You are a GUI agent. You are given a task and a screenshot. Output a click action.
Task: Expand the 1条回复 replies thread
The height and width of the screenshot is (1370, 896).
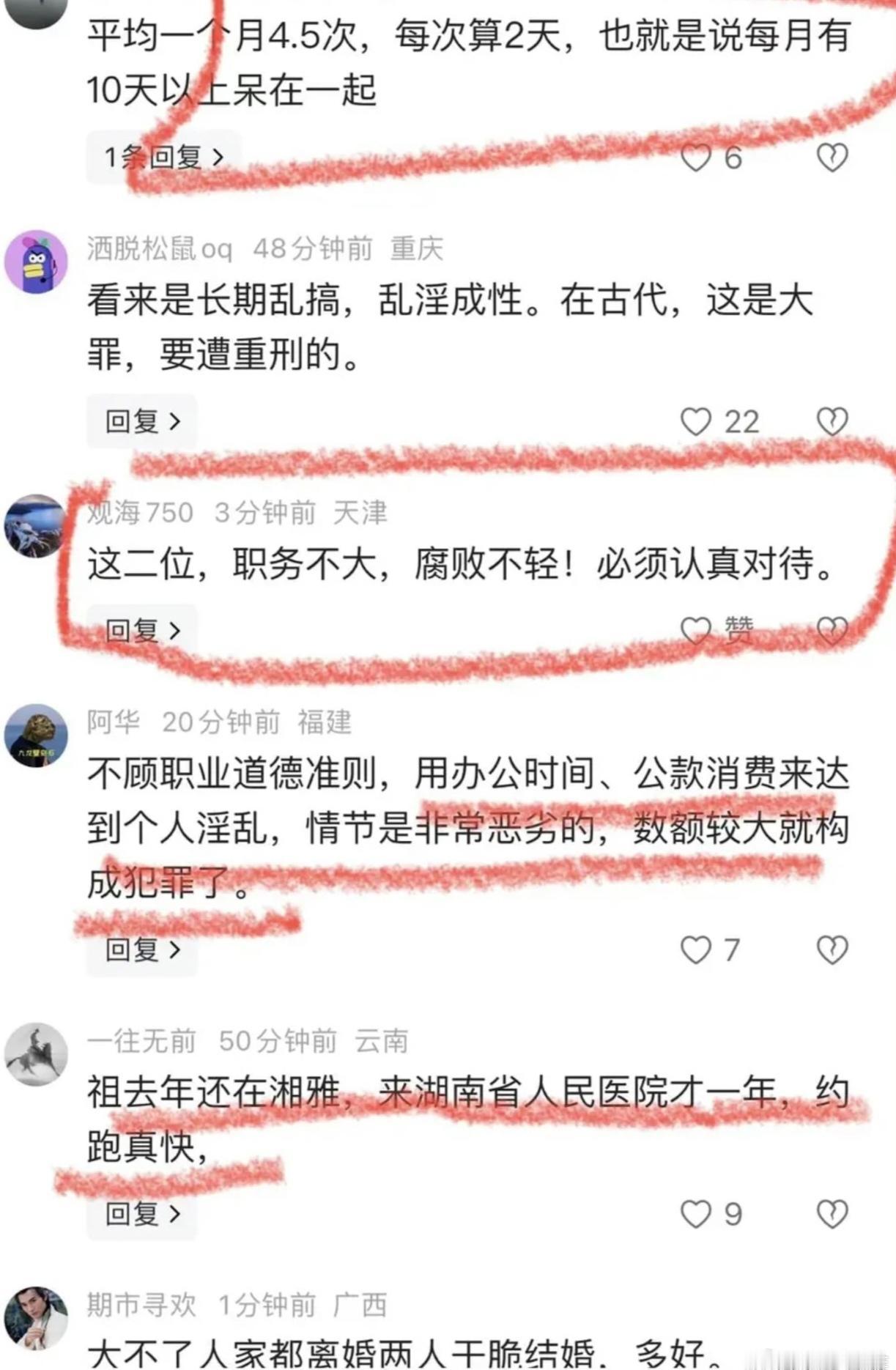163,157
